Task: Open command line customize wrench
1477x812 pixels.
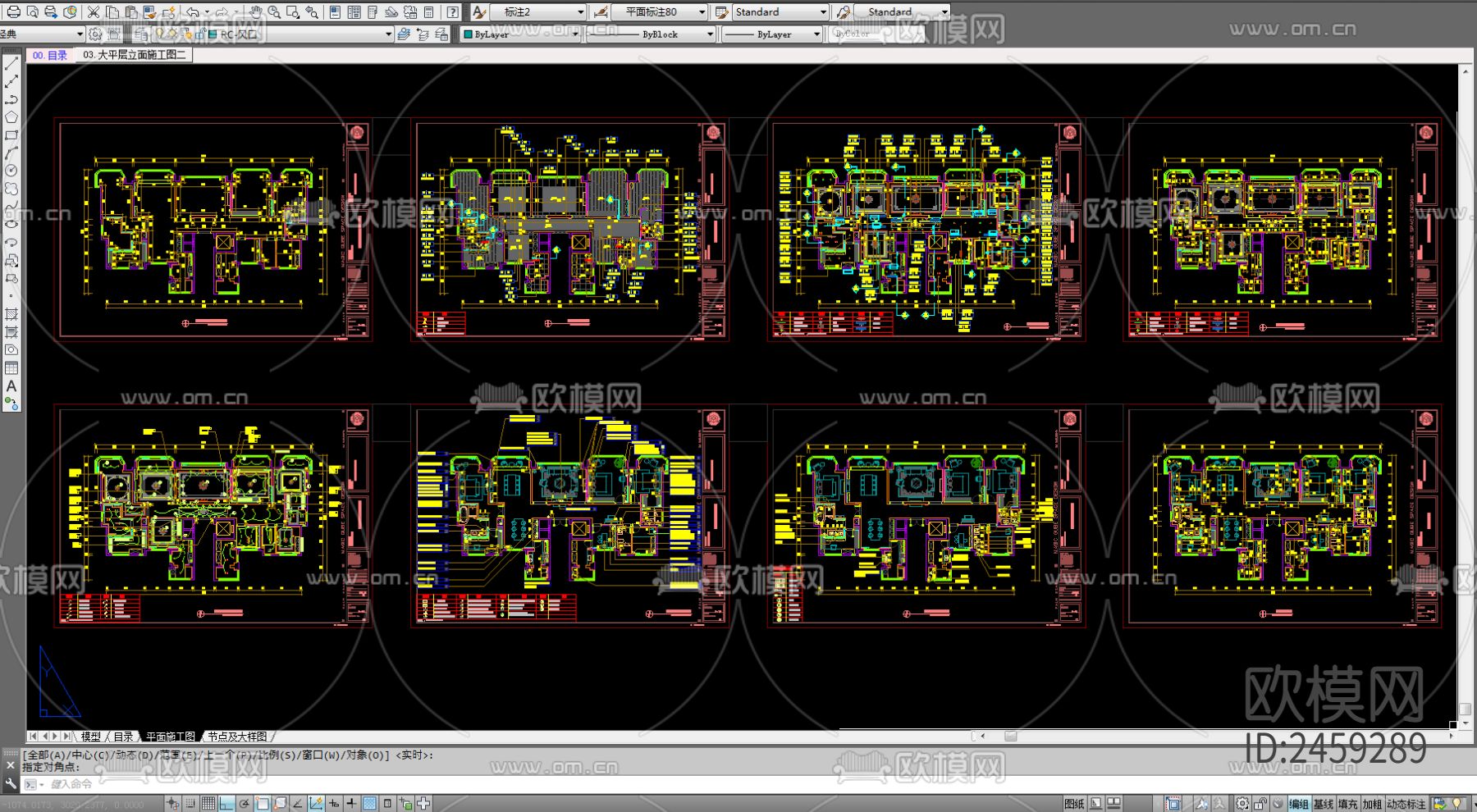Action: [x=10, y=783]
